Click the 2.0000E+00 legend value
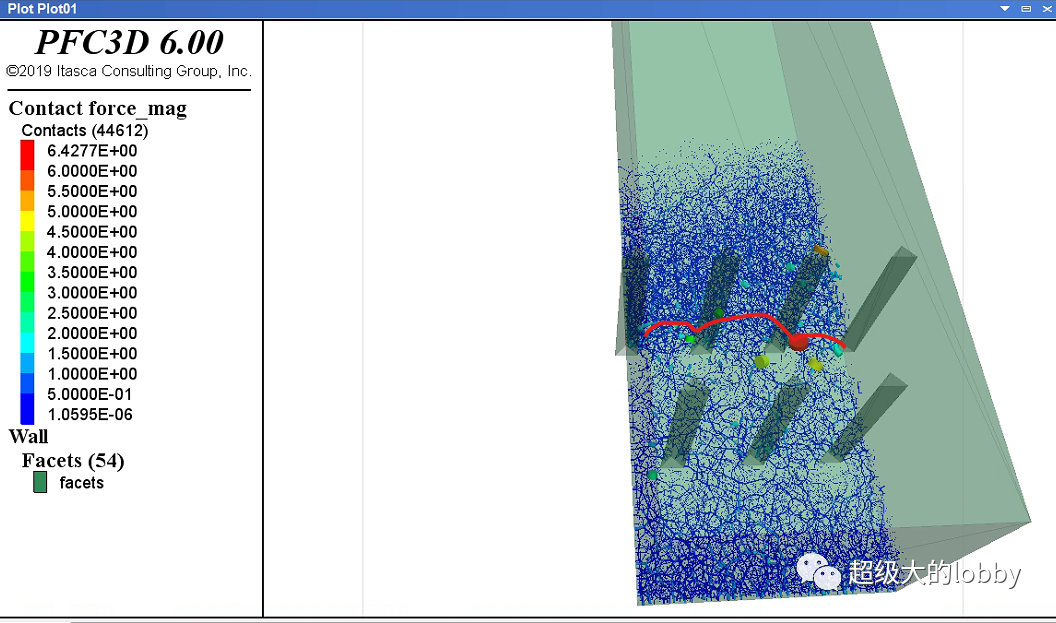This screenshot has height=623, width=1056. [x=92, y=333]
